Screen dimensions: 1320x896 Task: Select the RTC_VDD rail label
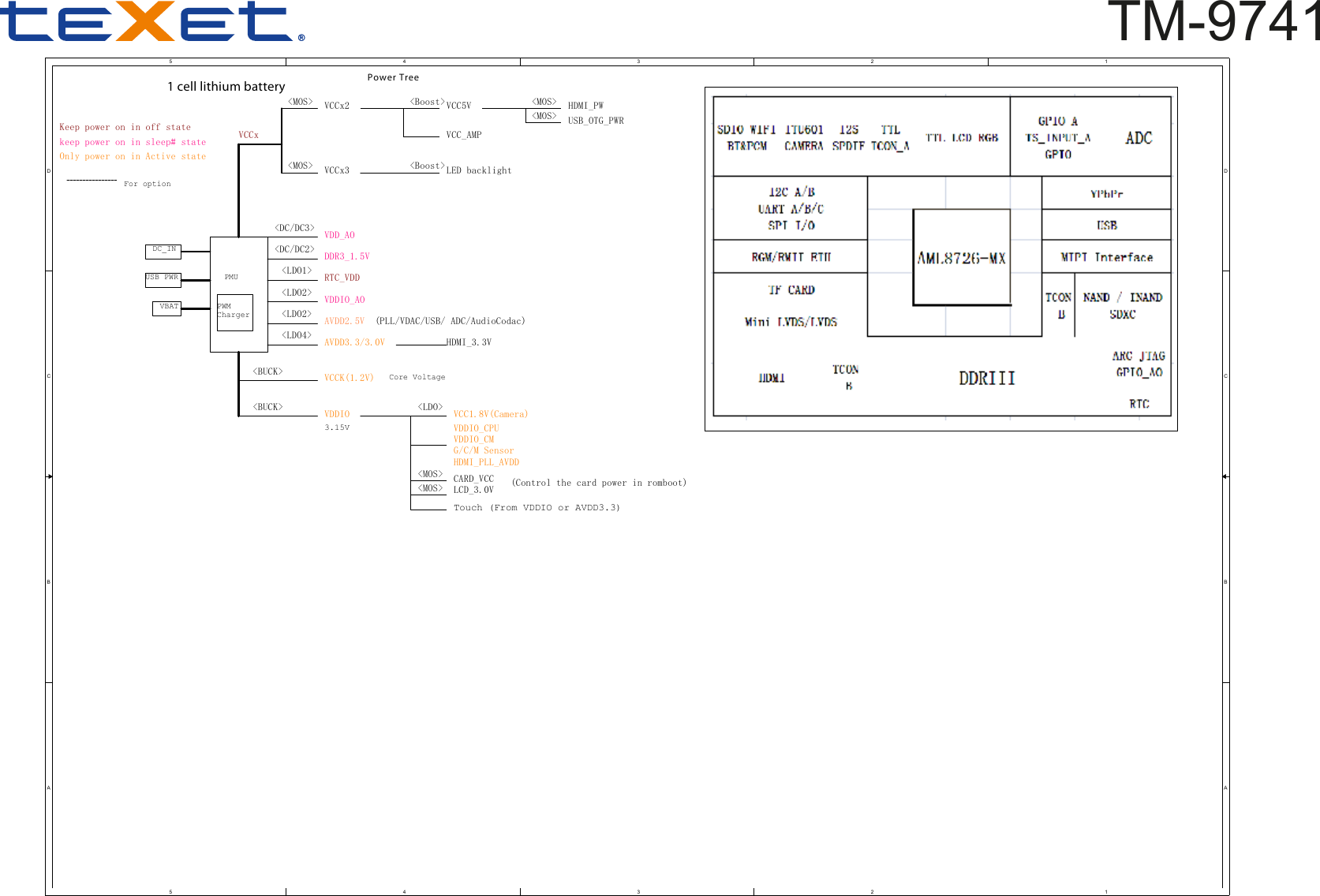(342, 278)
